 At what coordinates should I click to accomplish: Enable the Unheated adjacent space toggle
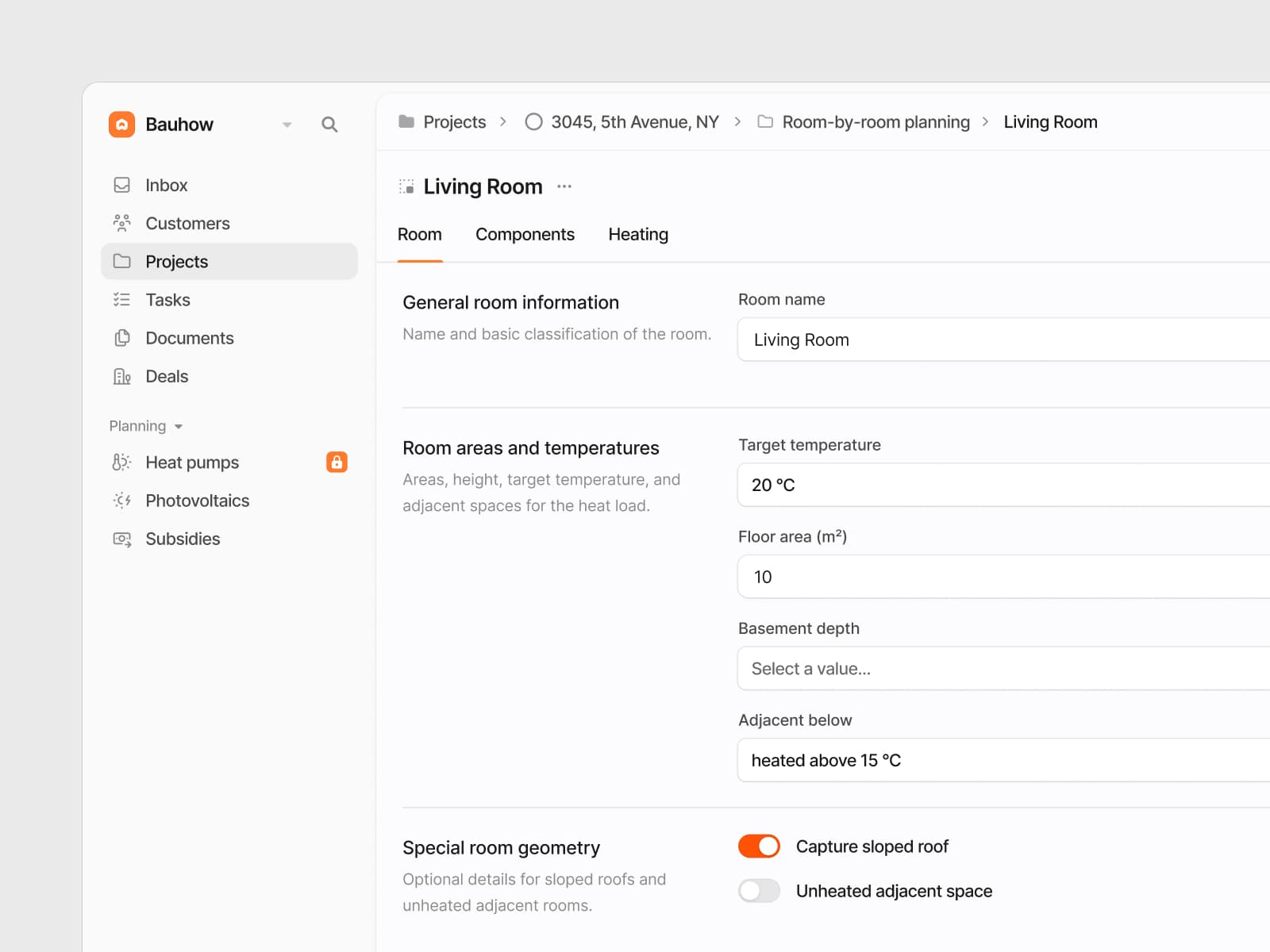click(759, 891)
